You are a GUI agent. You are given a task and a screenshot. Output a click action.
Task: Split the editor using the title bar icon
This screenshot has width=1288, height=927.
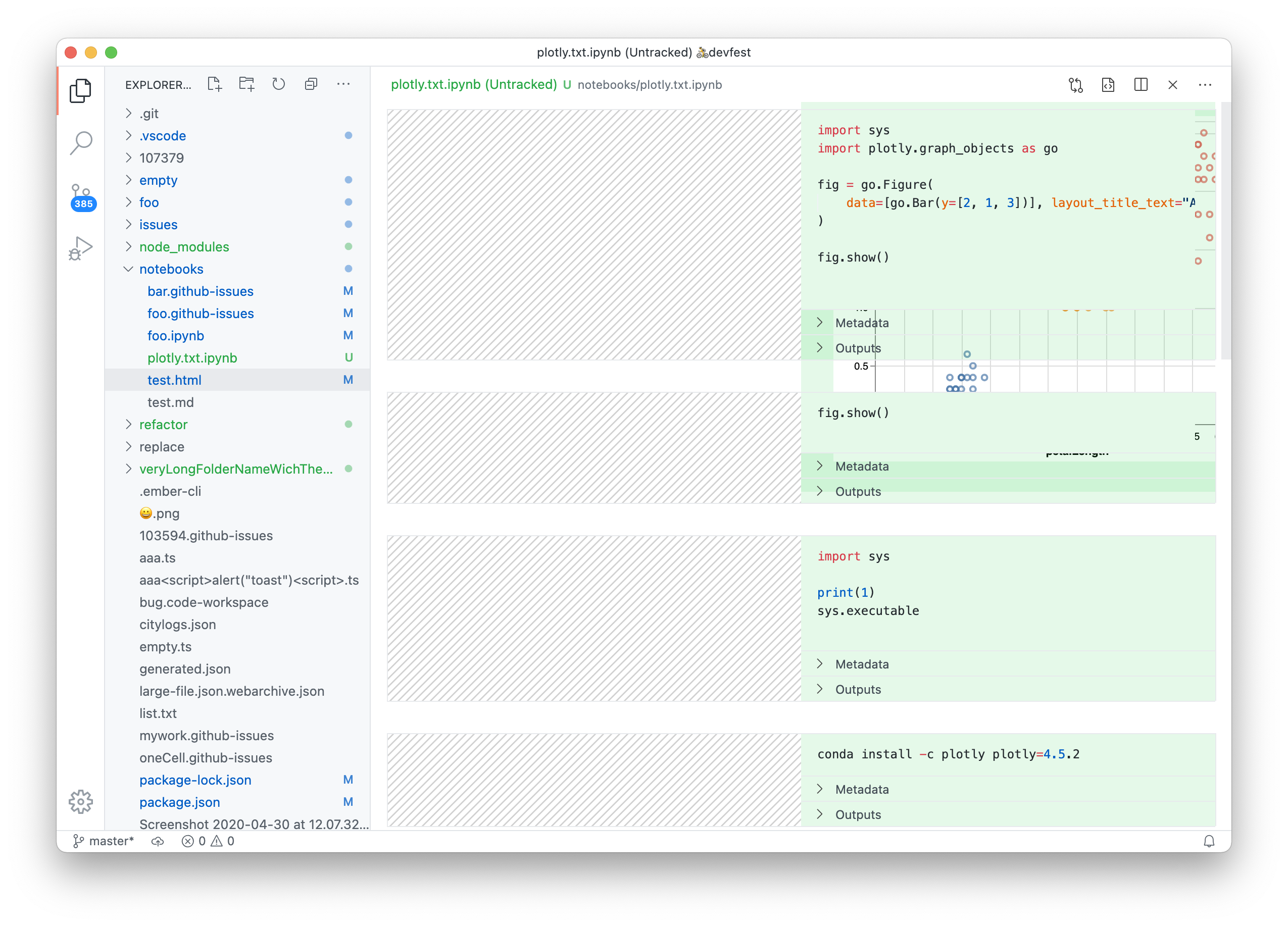[1141, 85]
